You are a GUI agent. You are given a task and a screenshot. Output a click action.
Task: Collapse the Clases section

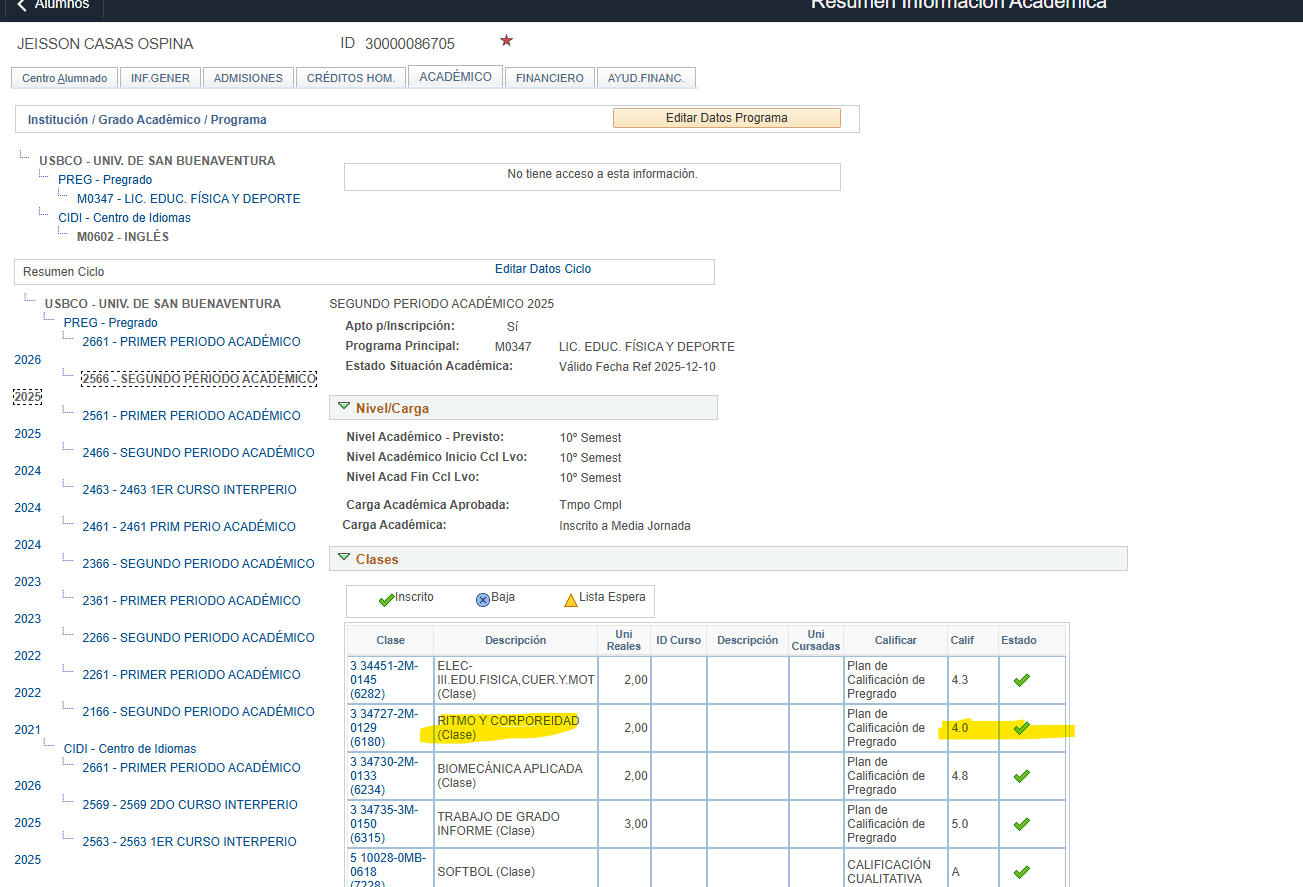click(344, 558)
